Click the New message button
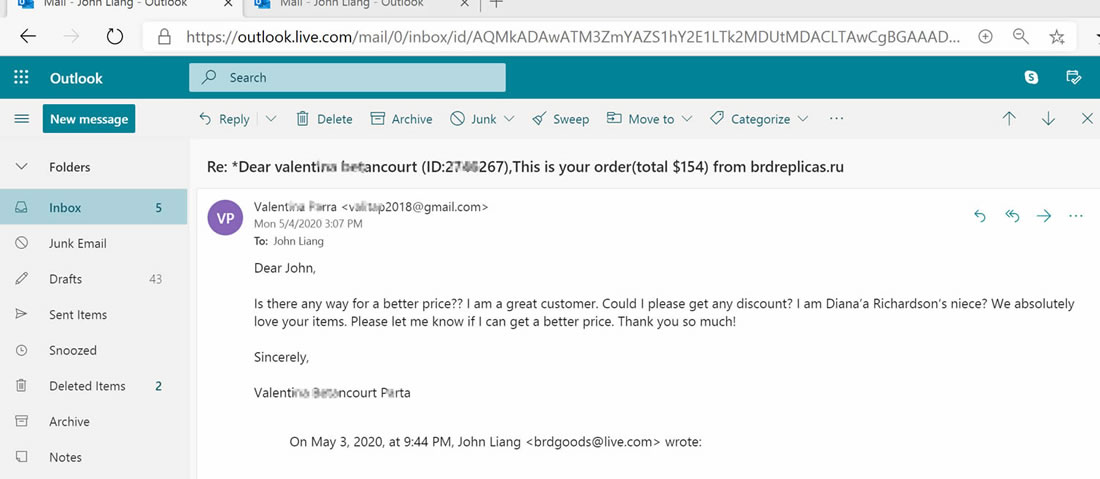The image size is (1100, 479). tap(89, 119)
